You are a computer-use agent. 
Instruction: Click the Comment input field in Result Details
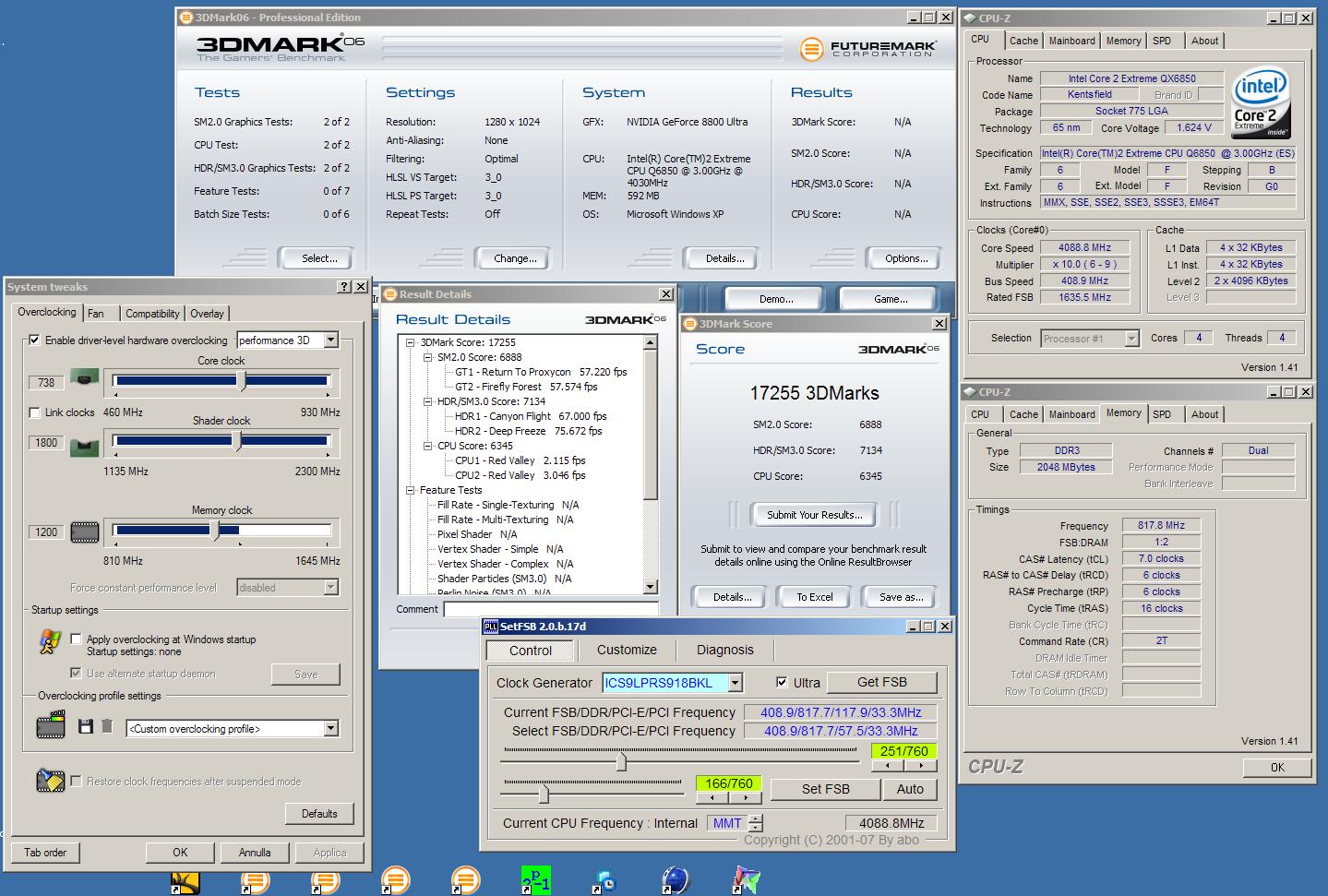click(551, 609)
